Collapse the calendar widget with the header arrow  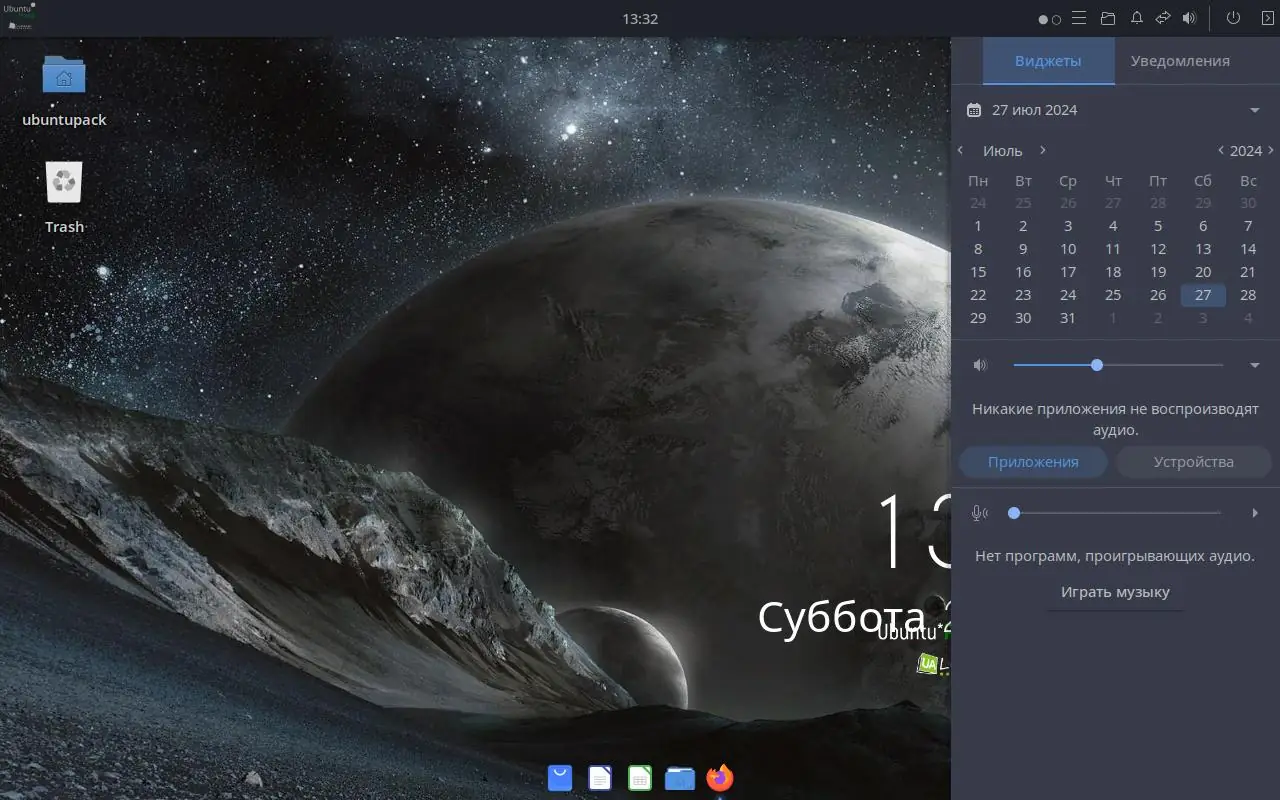[x=1255, y=110]
